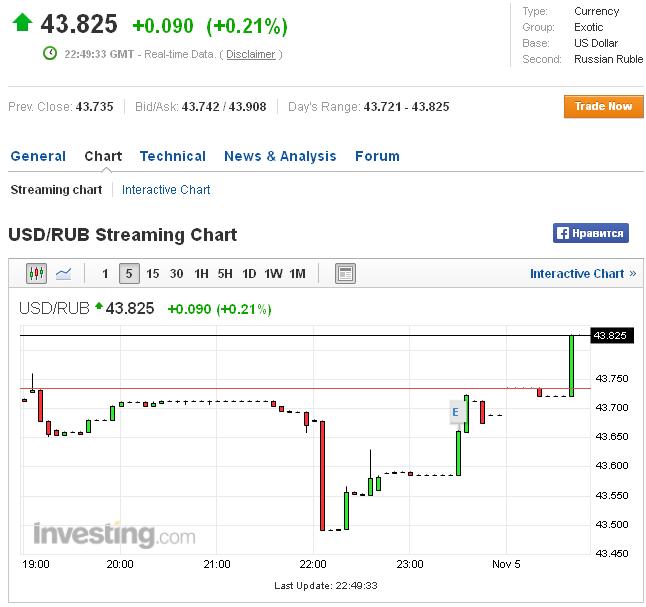Click the Facebook Нравится like button
The height and width of the screenshot is (607, 646).
point(590,233)
